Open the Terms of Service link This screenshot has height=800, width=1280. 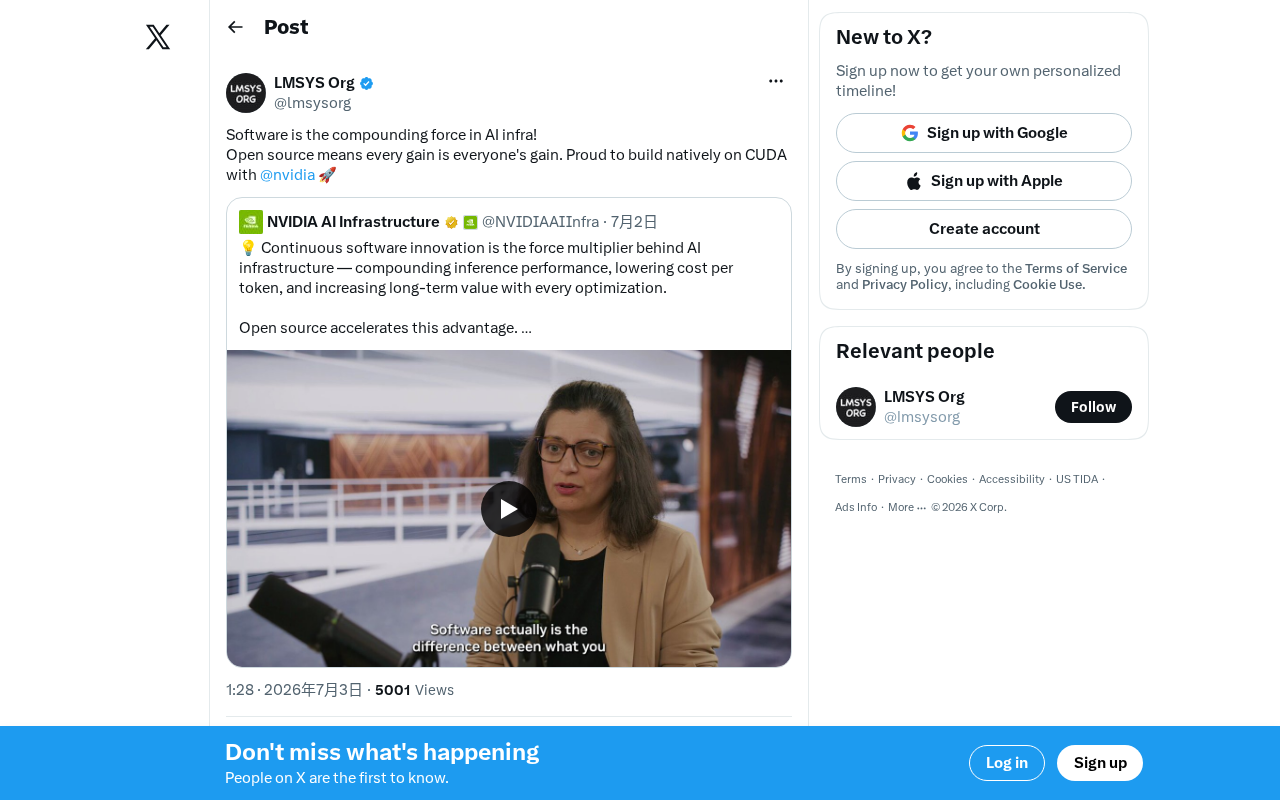pos(1076,269)
